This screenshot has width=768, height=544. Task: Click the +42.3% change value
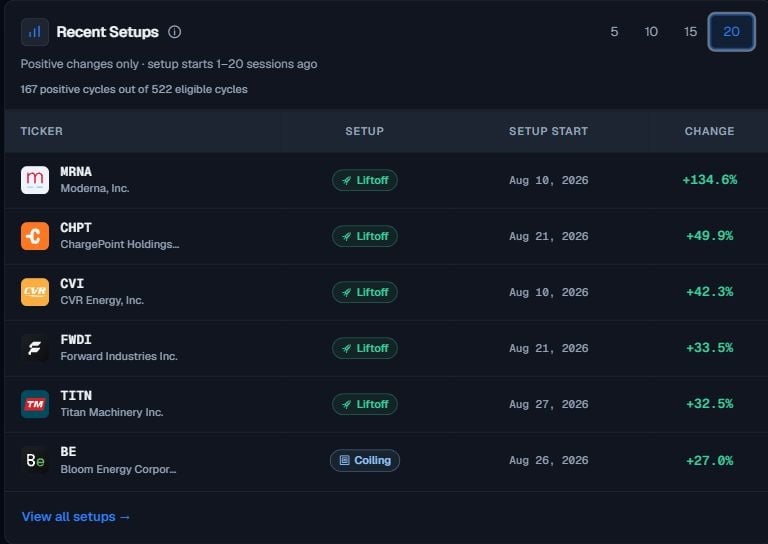click(x=710, y=292)
